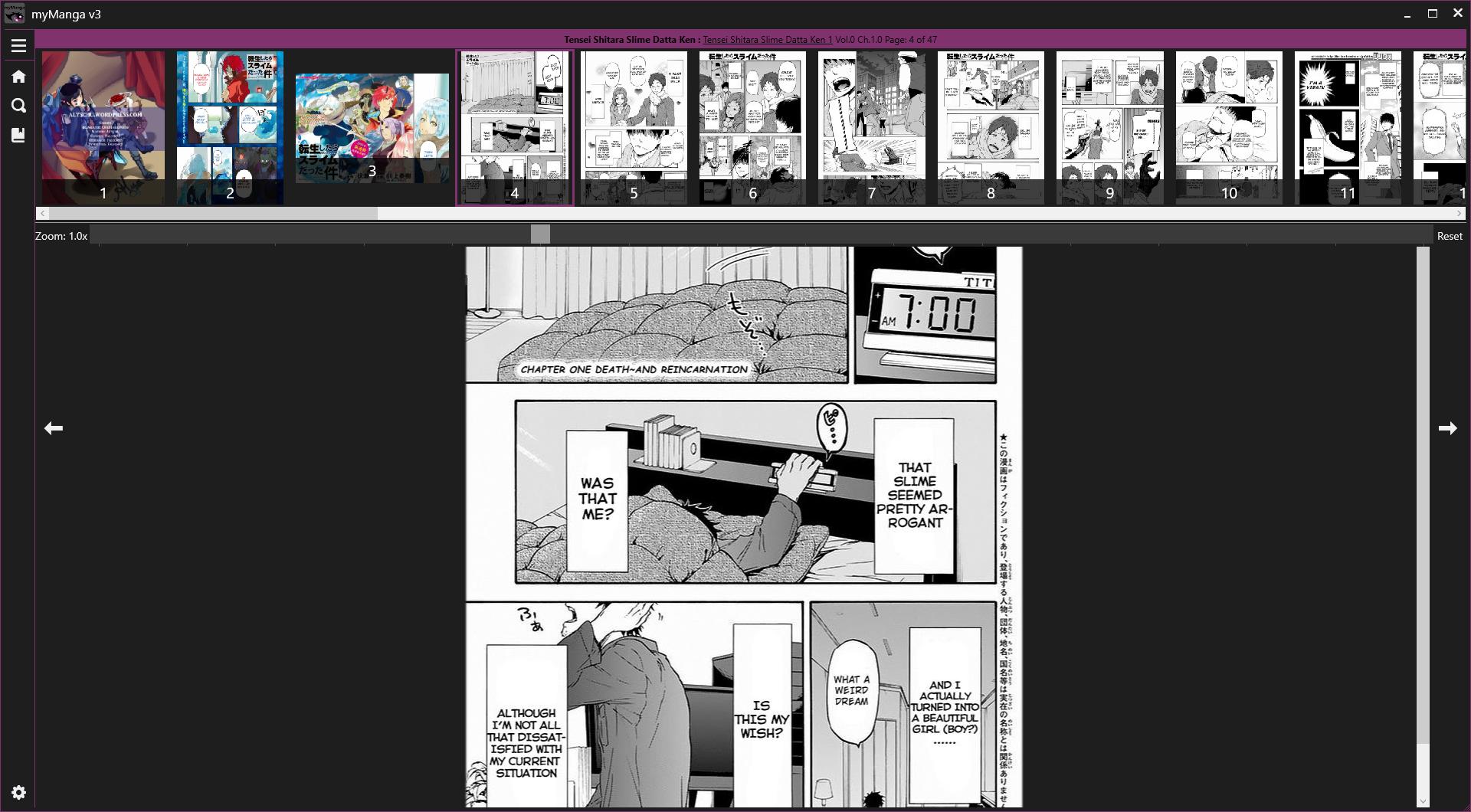
Task: Open the manga search view
Action: 18,106
